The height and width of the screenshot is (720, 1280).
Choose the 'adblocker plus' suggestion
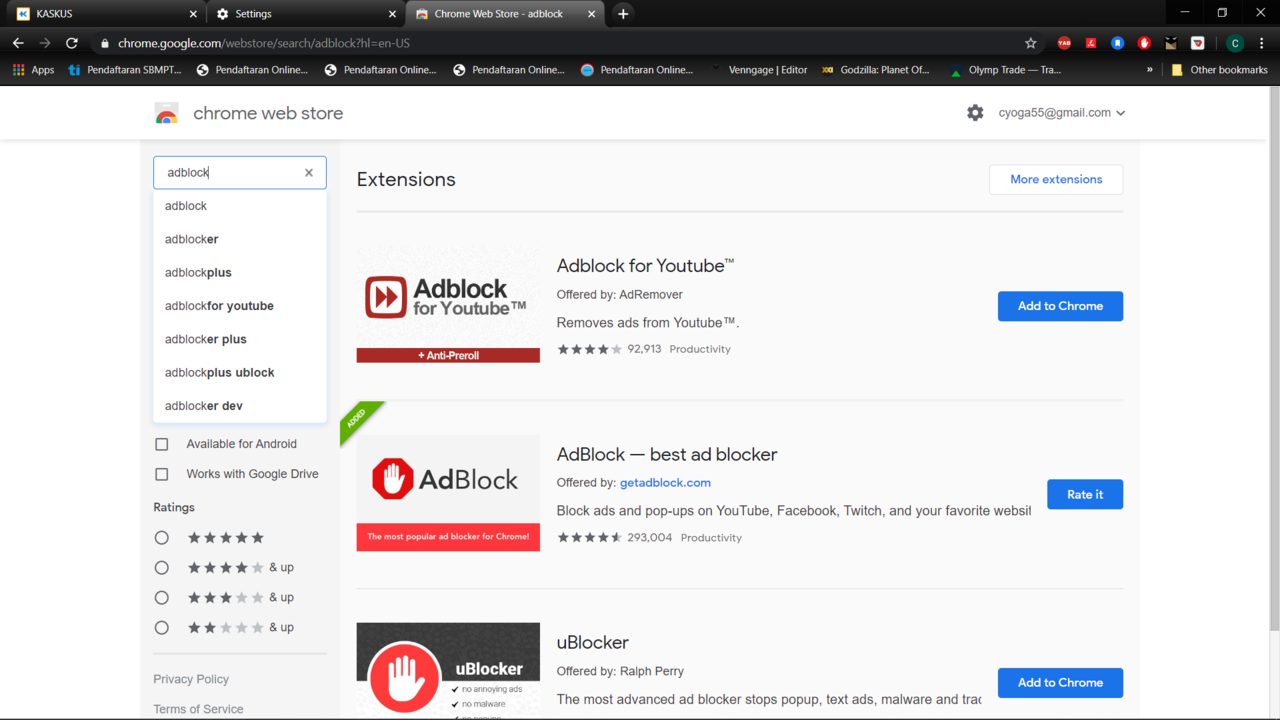coord(240,339)
